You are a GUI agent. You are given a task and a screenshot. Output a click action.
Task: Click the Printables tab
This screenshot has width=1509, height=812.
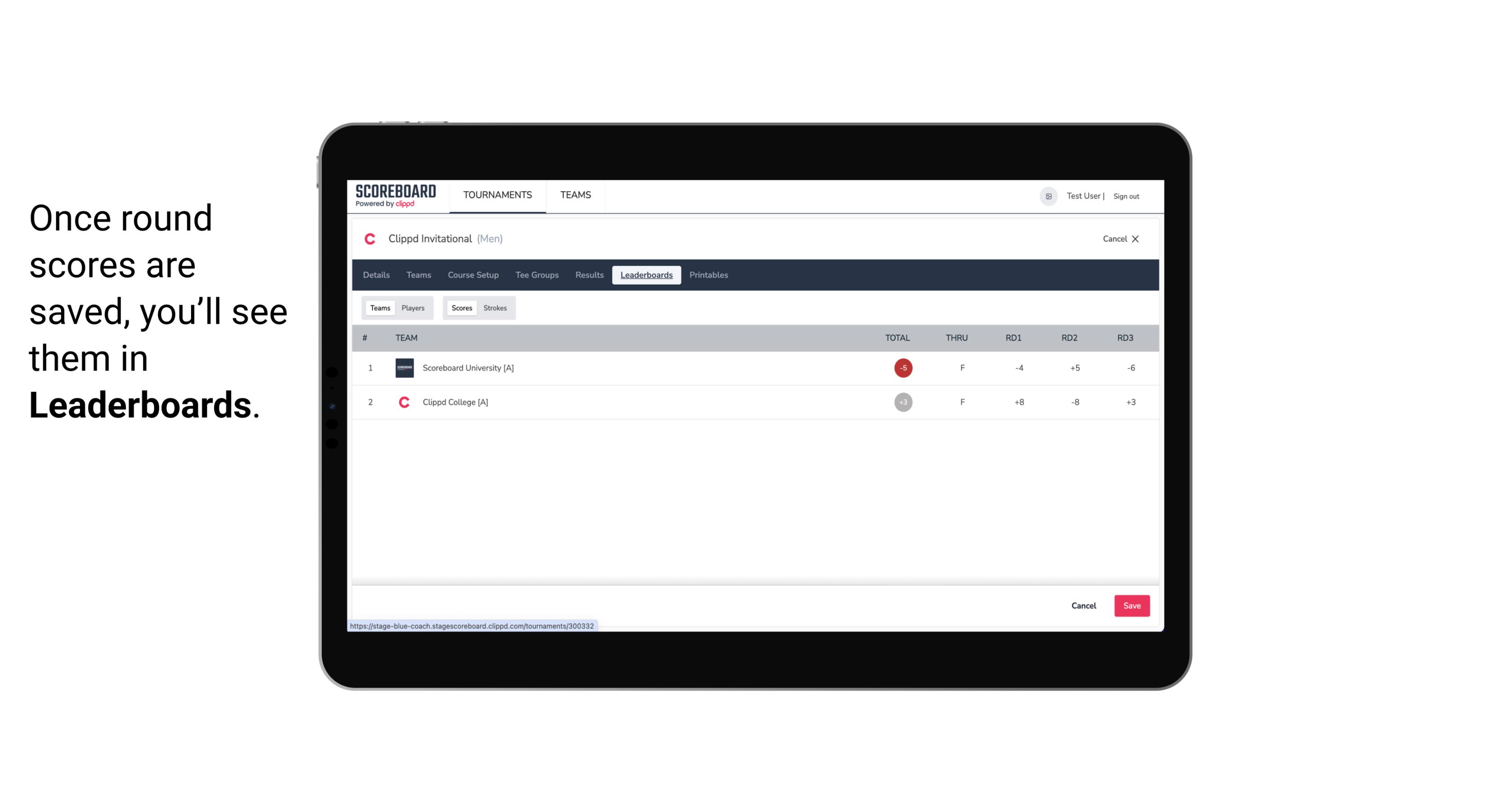(709, 275)
